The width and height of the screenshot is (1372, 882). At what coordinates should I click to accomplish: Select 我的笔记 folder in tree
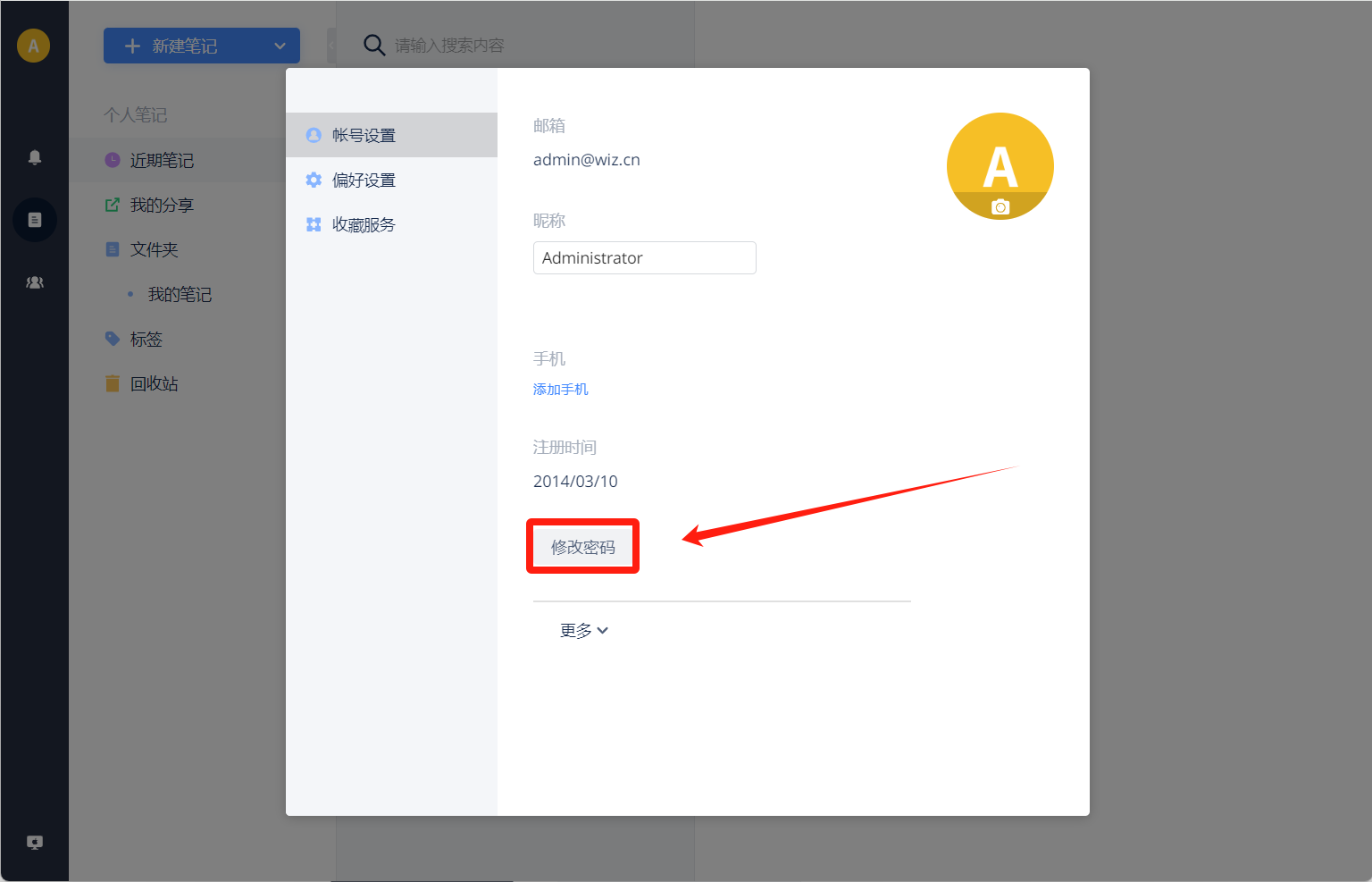[179, 294]
